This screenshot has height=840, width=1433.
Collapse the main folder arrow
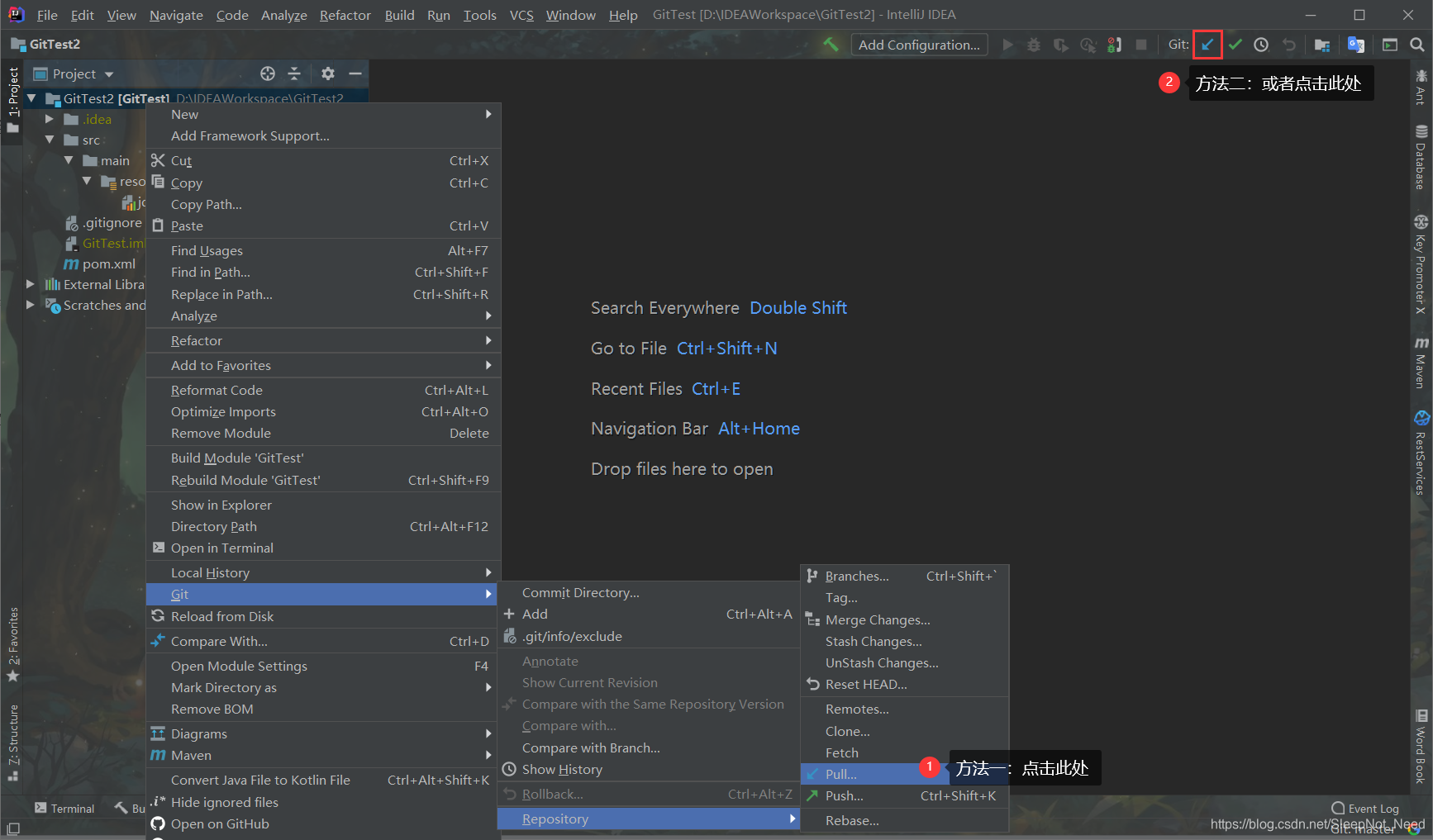(x=69, y=160)
